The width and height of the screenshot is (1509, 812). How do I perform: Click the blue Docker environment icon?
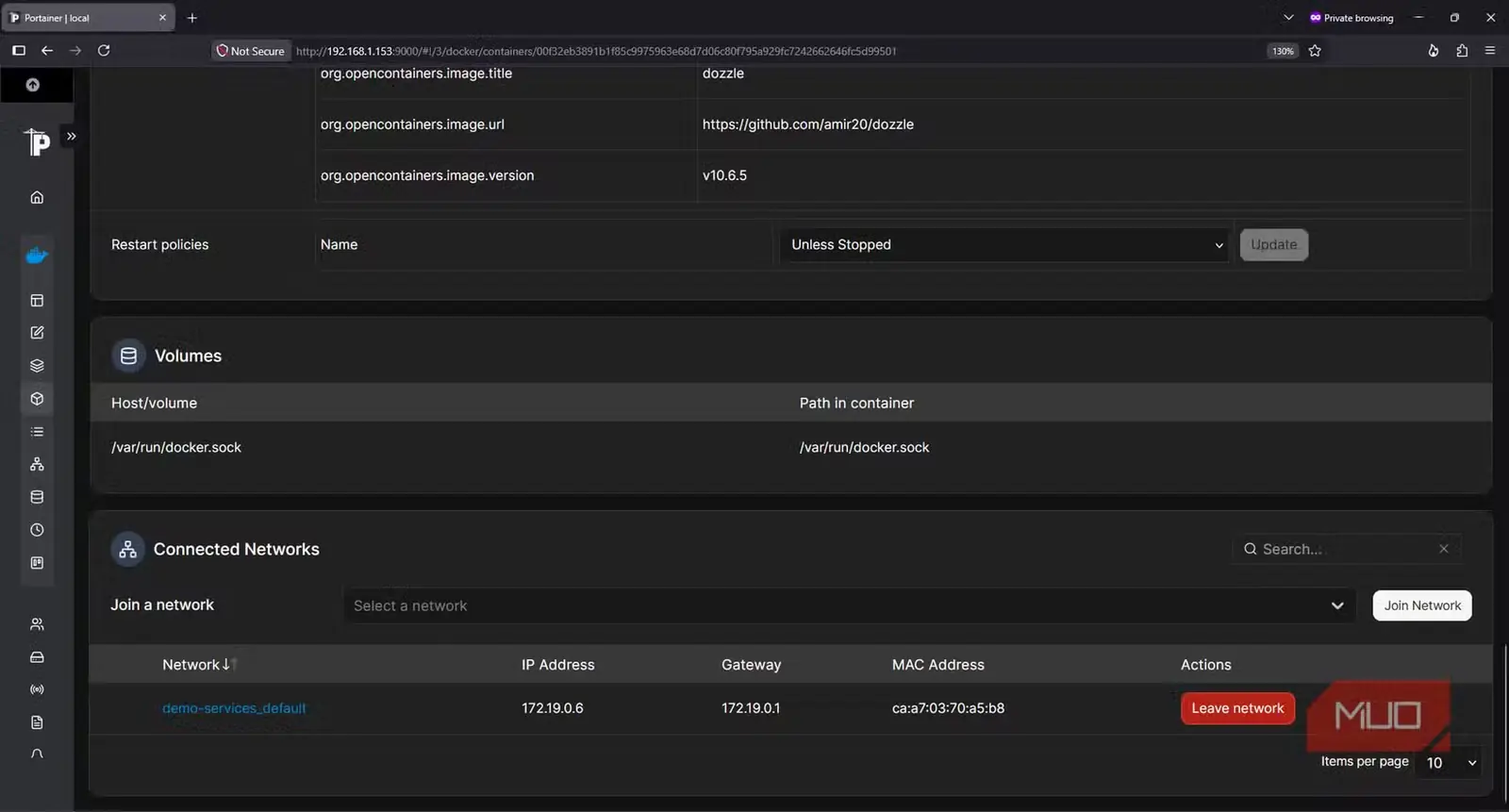[37, 256]
